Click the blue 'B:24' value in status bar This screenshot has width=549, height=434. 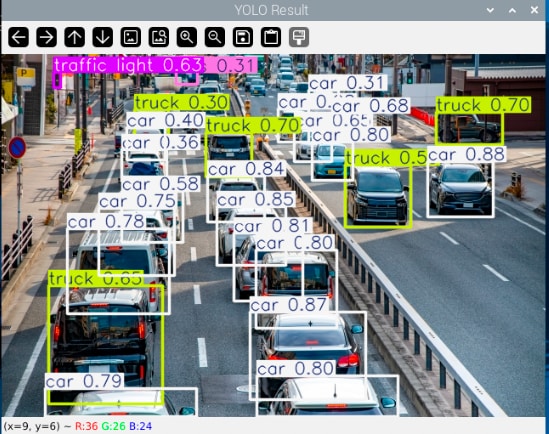(x=140, y=426)
